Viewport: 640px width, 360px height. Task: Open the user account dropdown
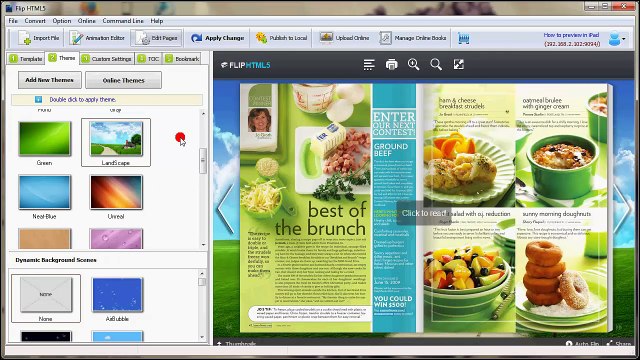pos(617,39)
